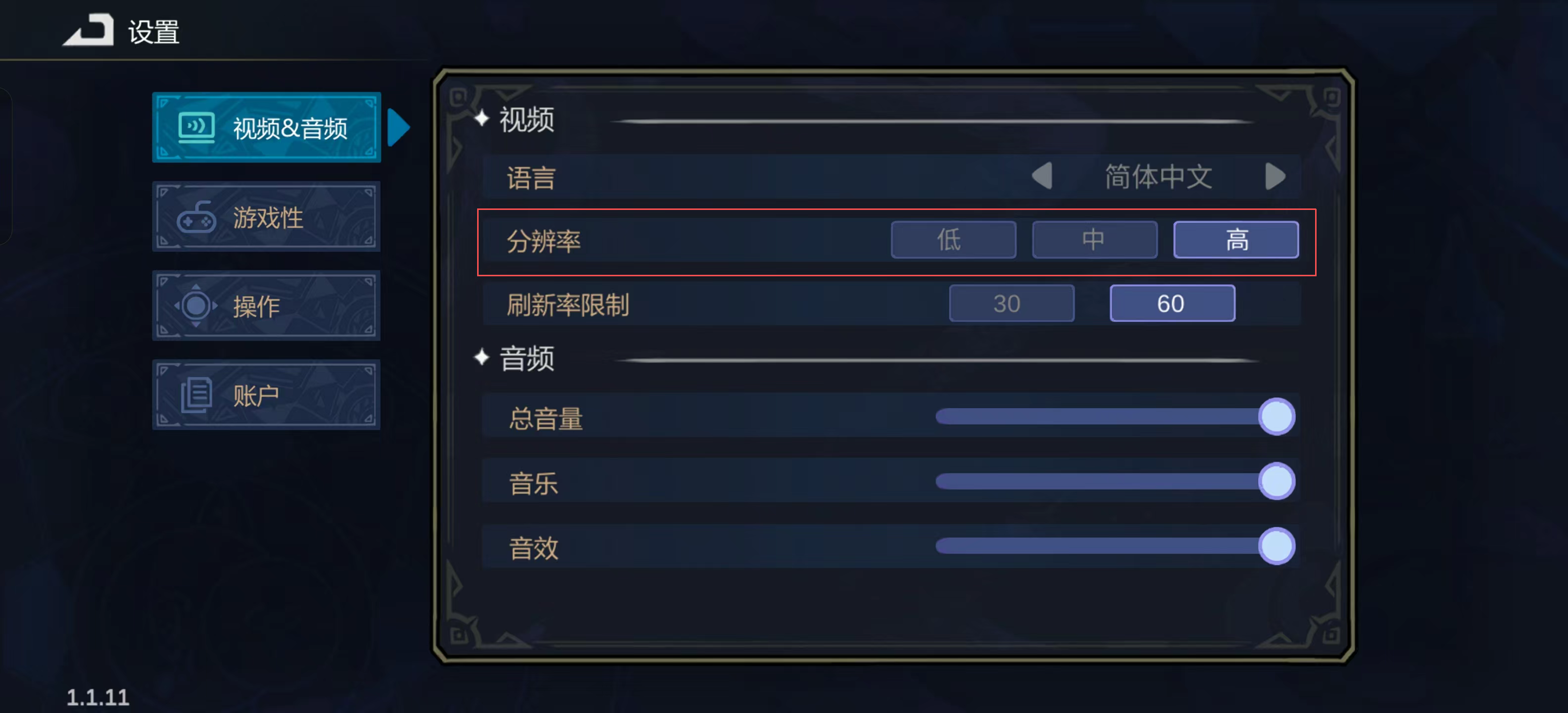Click the 简体中文 language value
This screenshot has width=1568, height=713.
click(1158, 177)
